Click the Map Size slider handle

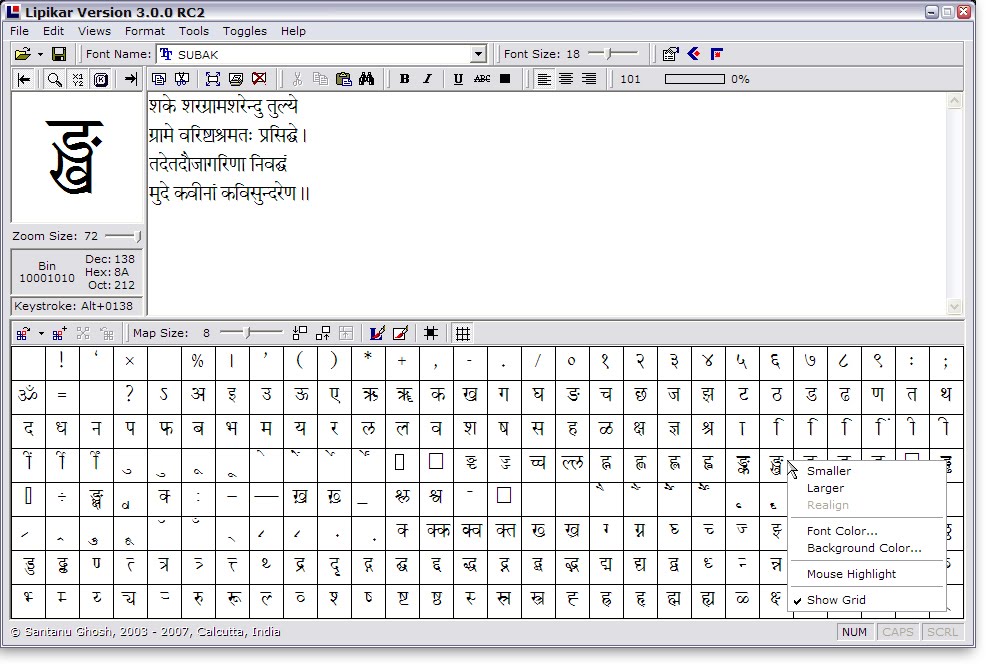click(252, 332)
